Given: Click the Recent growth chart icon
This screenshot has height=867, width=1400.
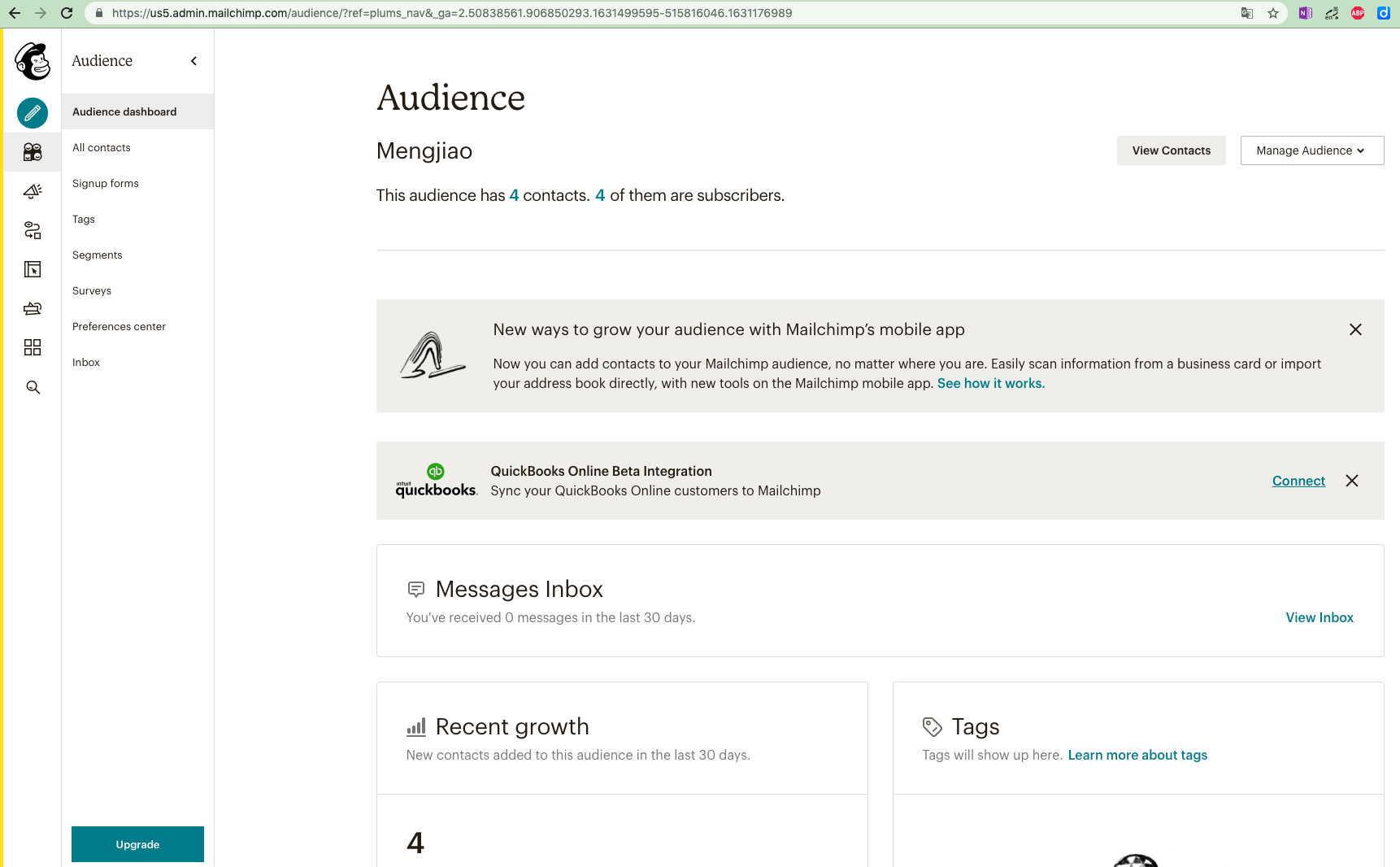Looking at the screenshot, I should point(416,727).
